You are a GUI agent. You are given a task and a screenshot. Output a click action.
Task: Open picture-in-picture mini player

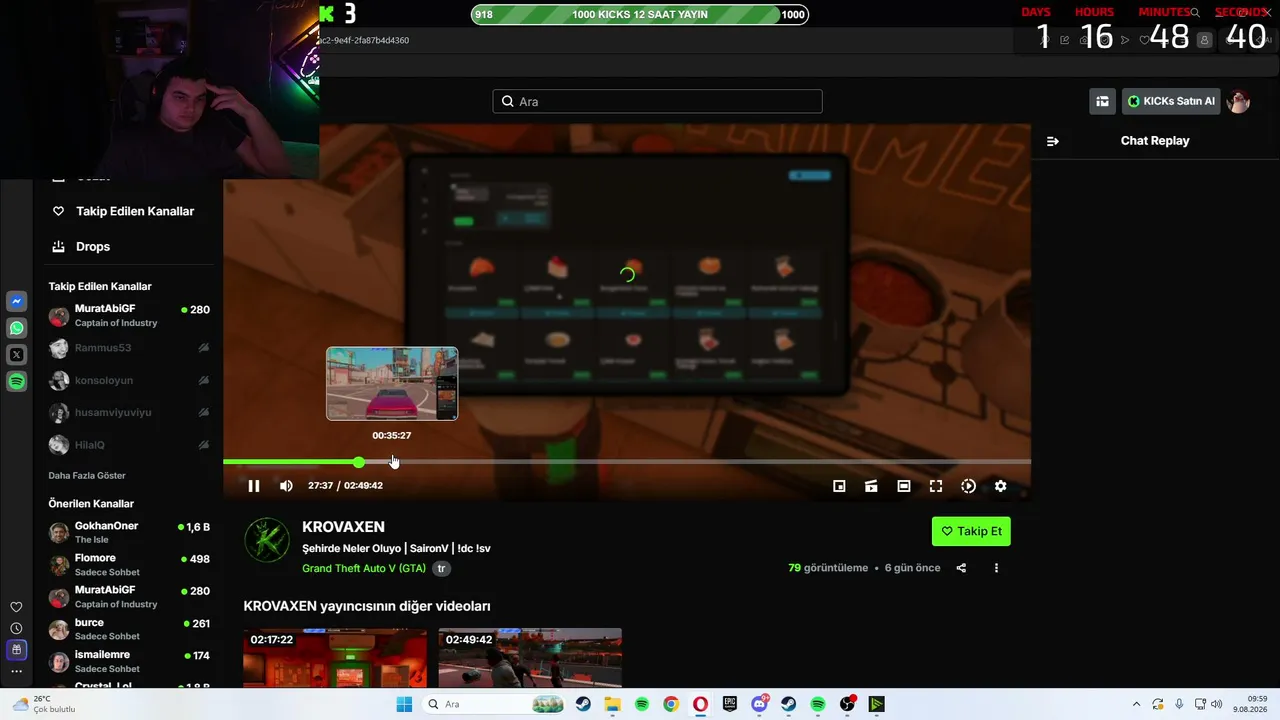(x=839, y=486)
